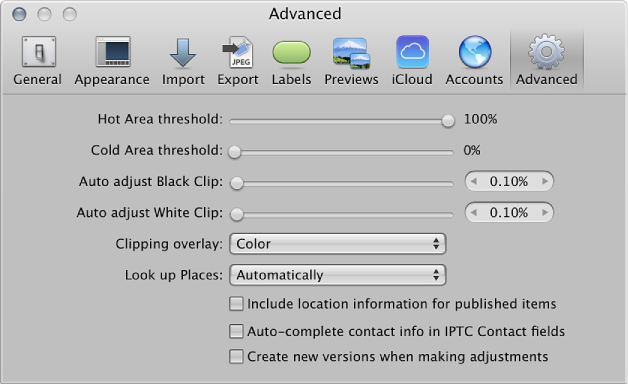Close the Advanced preferences window

tap(19, 14)
